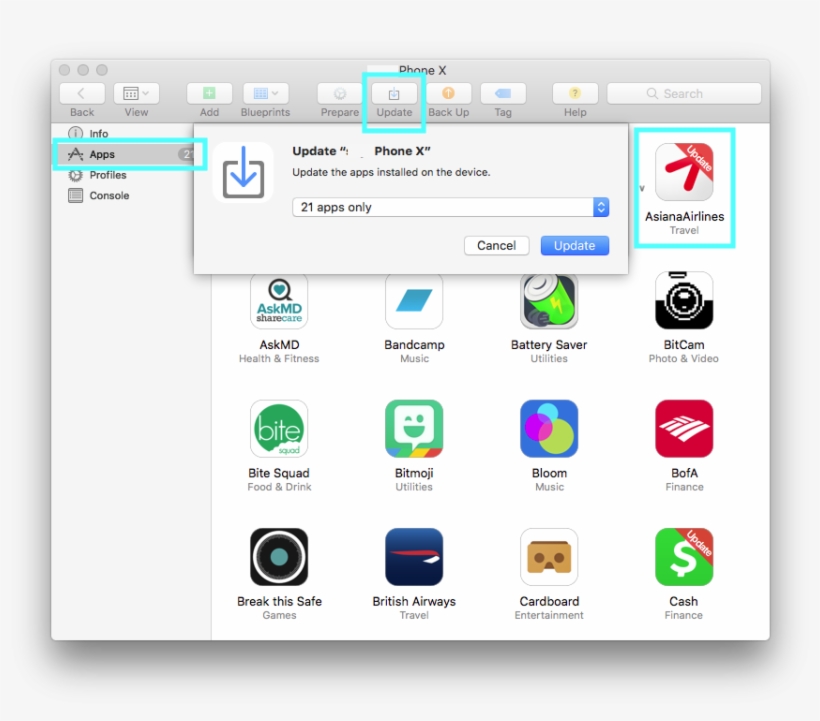Select the Cash app icon

(x=684, y=557)
